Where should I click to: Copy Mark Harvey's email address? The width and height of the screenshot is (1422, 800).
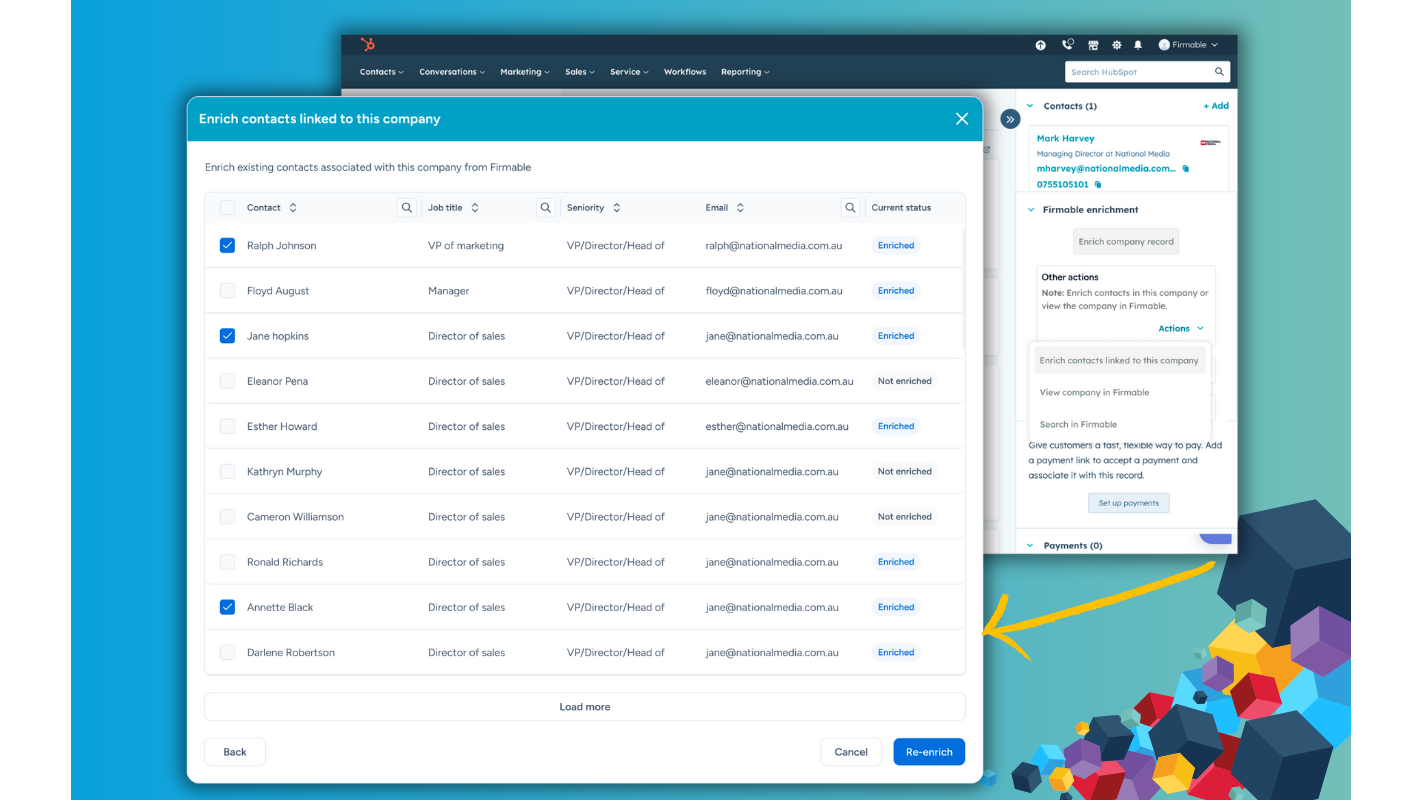1186,169
